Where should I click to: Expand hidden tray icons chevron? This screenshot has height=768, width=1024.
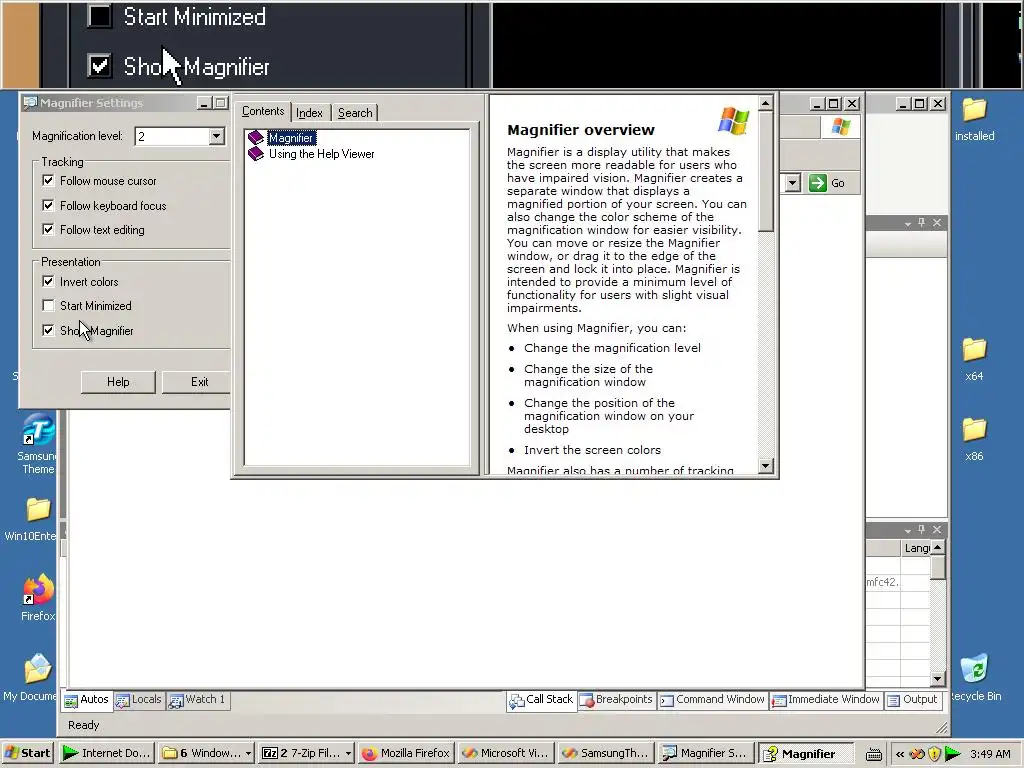tap(899, 754)
